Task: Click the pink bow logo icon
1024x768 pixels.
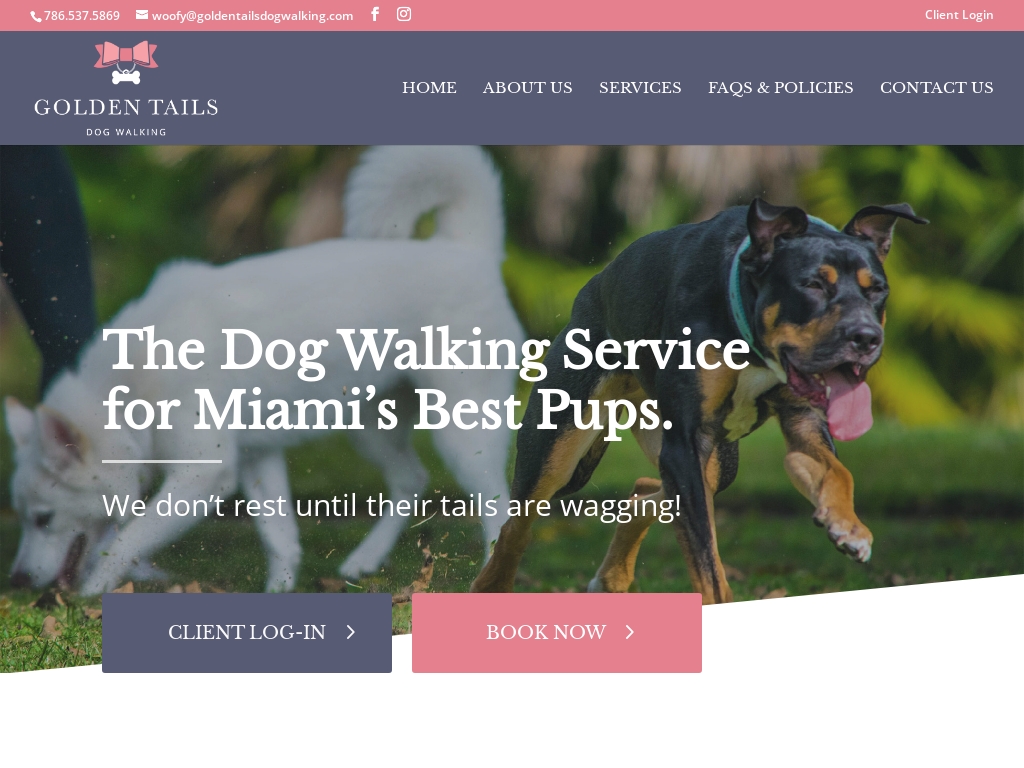Action: pyautogui.click(x=126, y=62)
